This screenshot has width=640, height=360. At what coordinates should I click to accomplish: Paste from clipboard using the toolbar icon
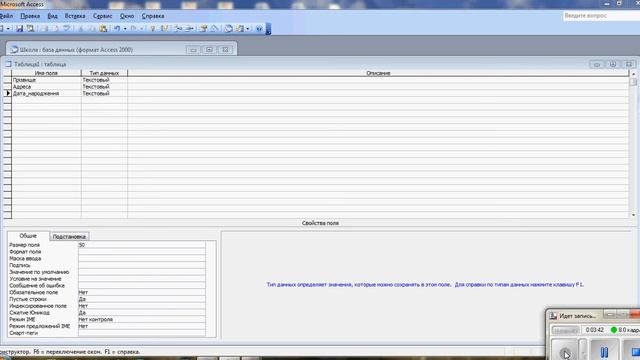(103, 29)
